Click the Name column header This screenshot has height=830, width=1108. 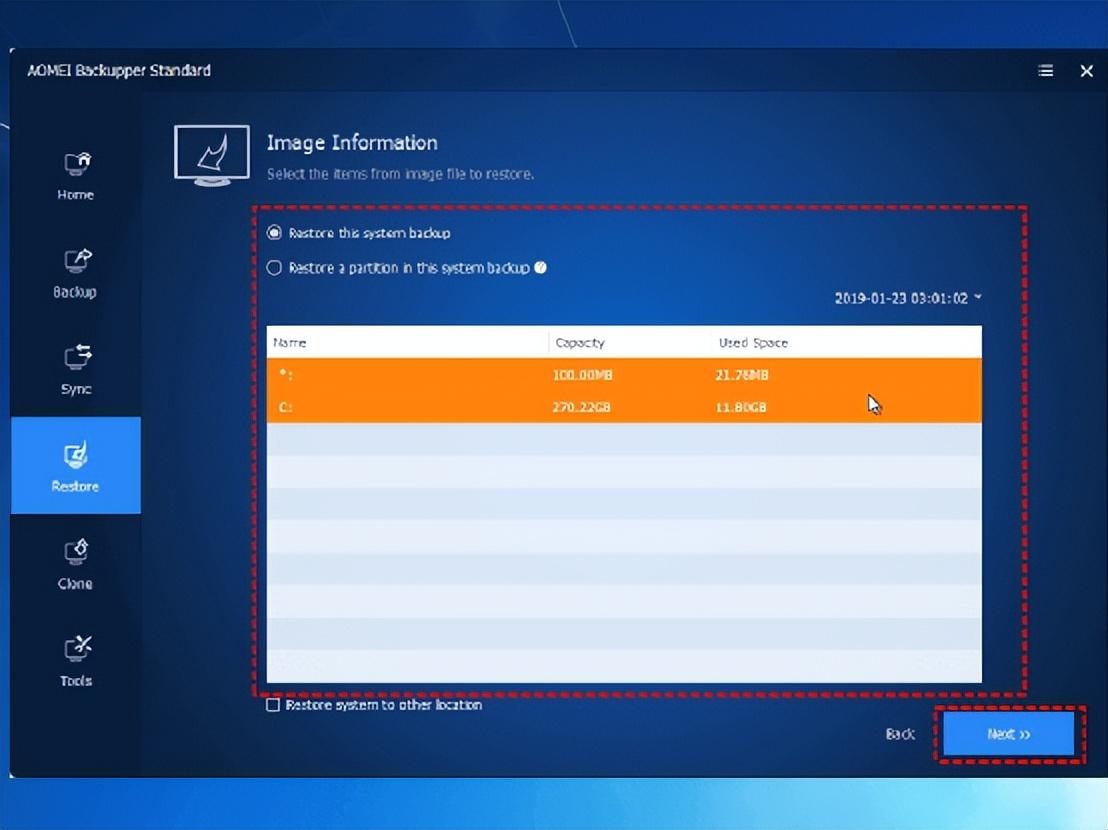[x=290, y=343]
